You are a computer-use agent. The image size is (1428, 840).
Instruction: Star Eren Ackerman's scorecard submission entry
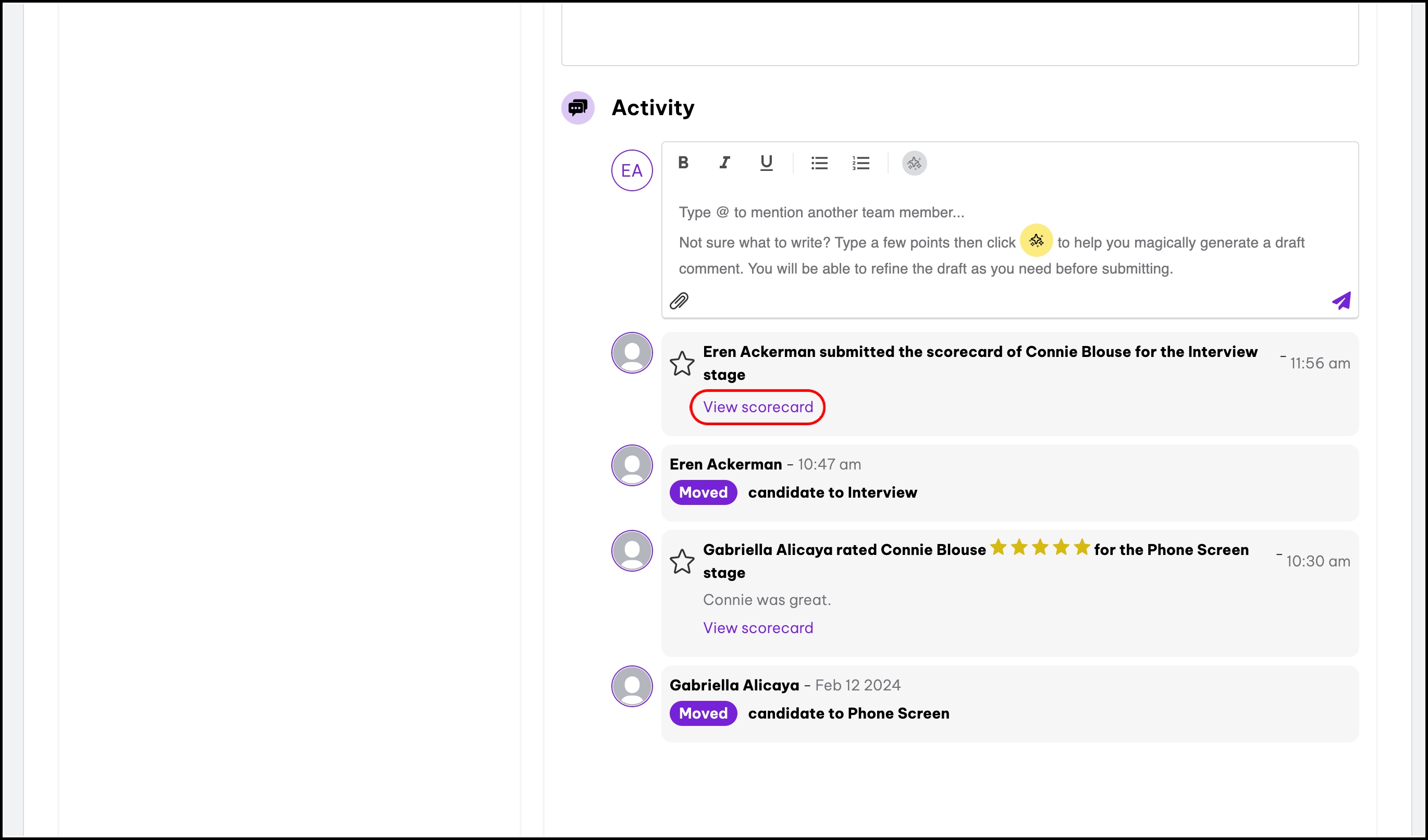[x=682, y=364]
